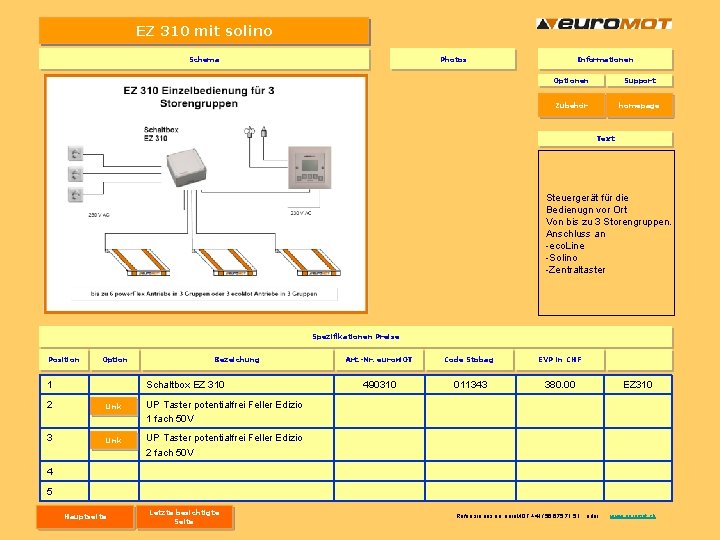Go to Hauptseite
Image resolution: width=720 pixels, height=540 pixels.
pos(85,517)
